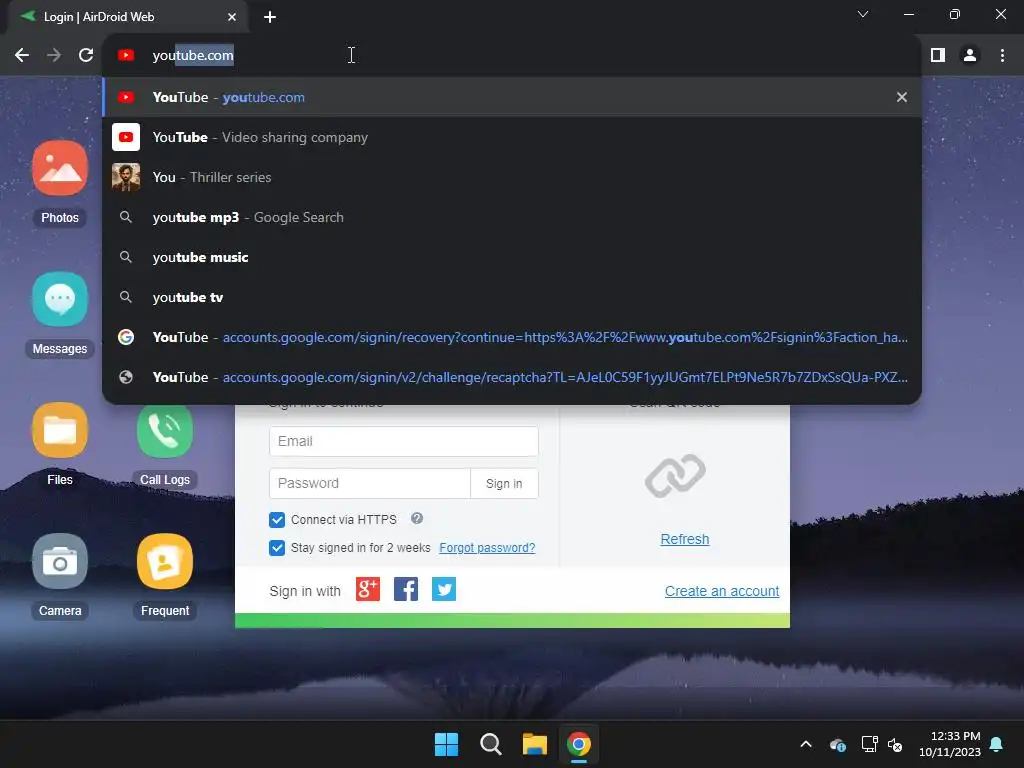The image size is (1024, 768).
Task: Open Windows Start menu
Action: coord(447,744)
